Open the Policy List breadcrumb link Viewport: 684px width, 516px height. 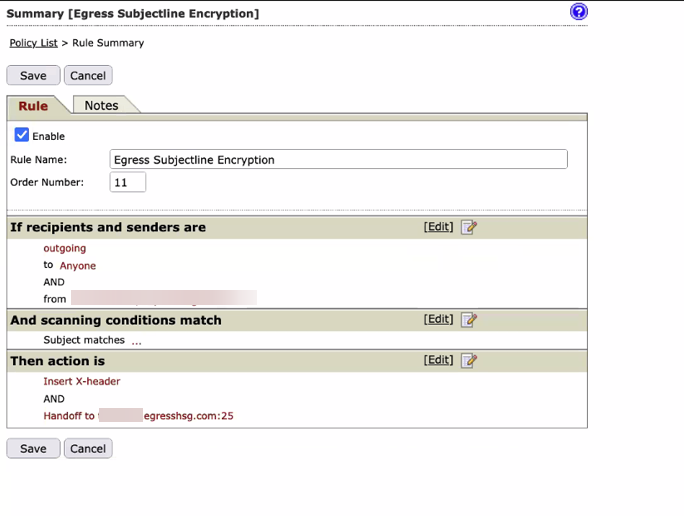tap(34, 43)
